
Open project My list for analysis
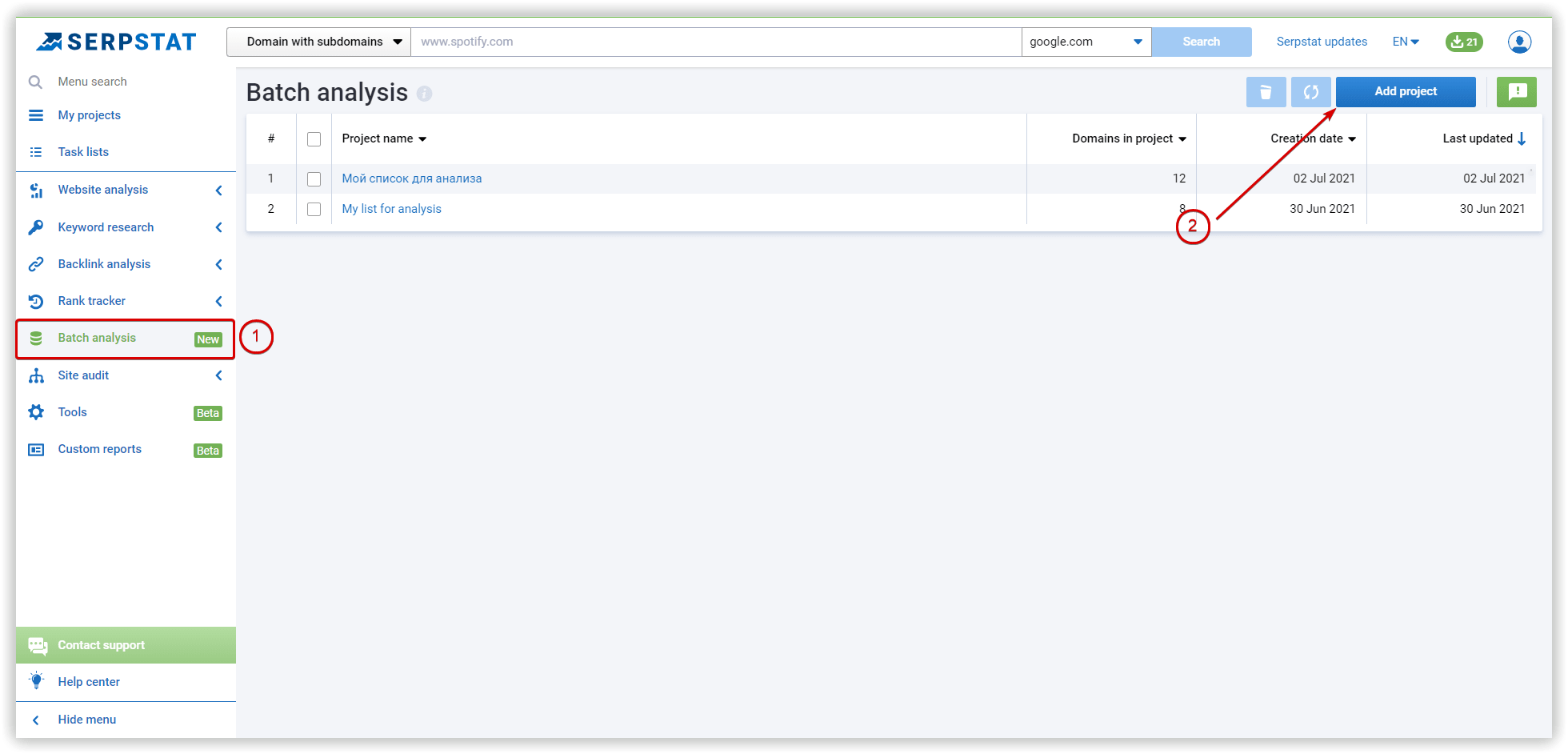[392, 209]
